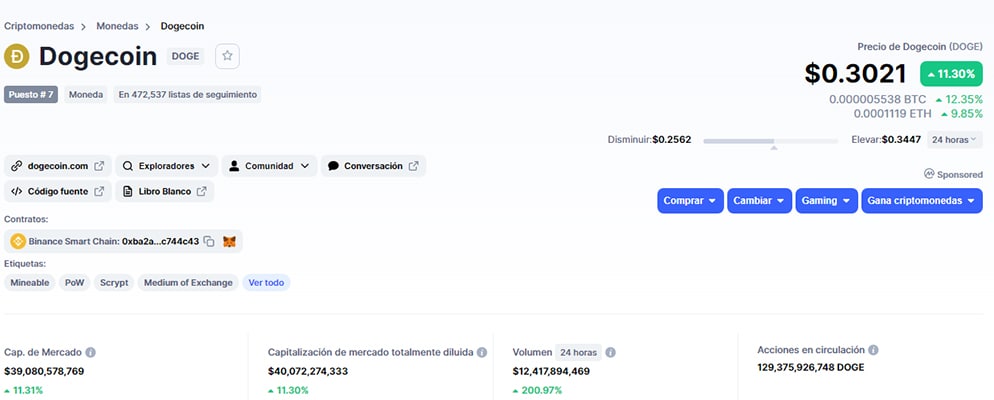The height and width of the screenshot is (400, 994).
Task: Click the market cap value $39,080,578,769
Action: coord(44,371)
